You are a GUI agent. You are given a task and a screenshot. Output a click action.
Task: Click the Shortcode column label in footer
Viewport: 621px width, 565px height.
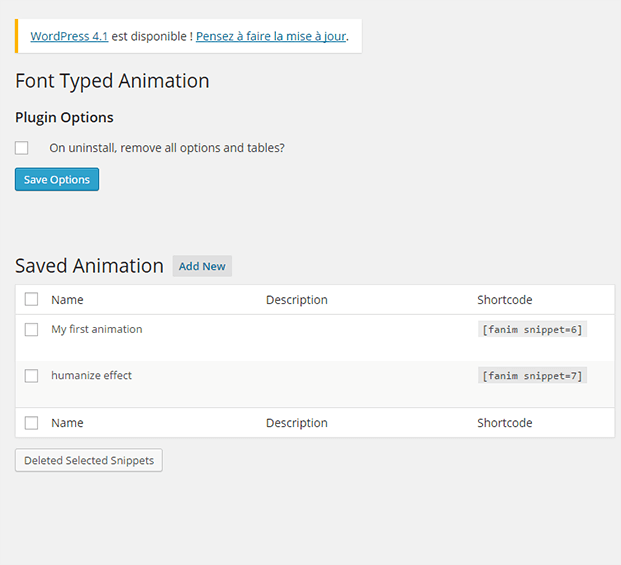pos(505,423)
